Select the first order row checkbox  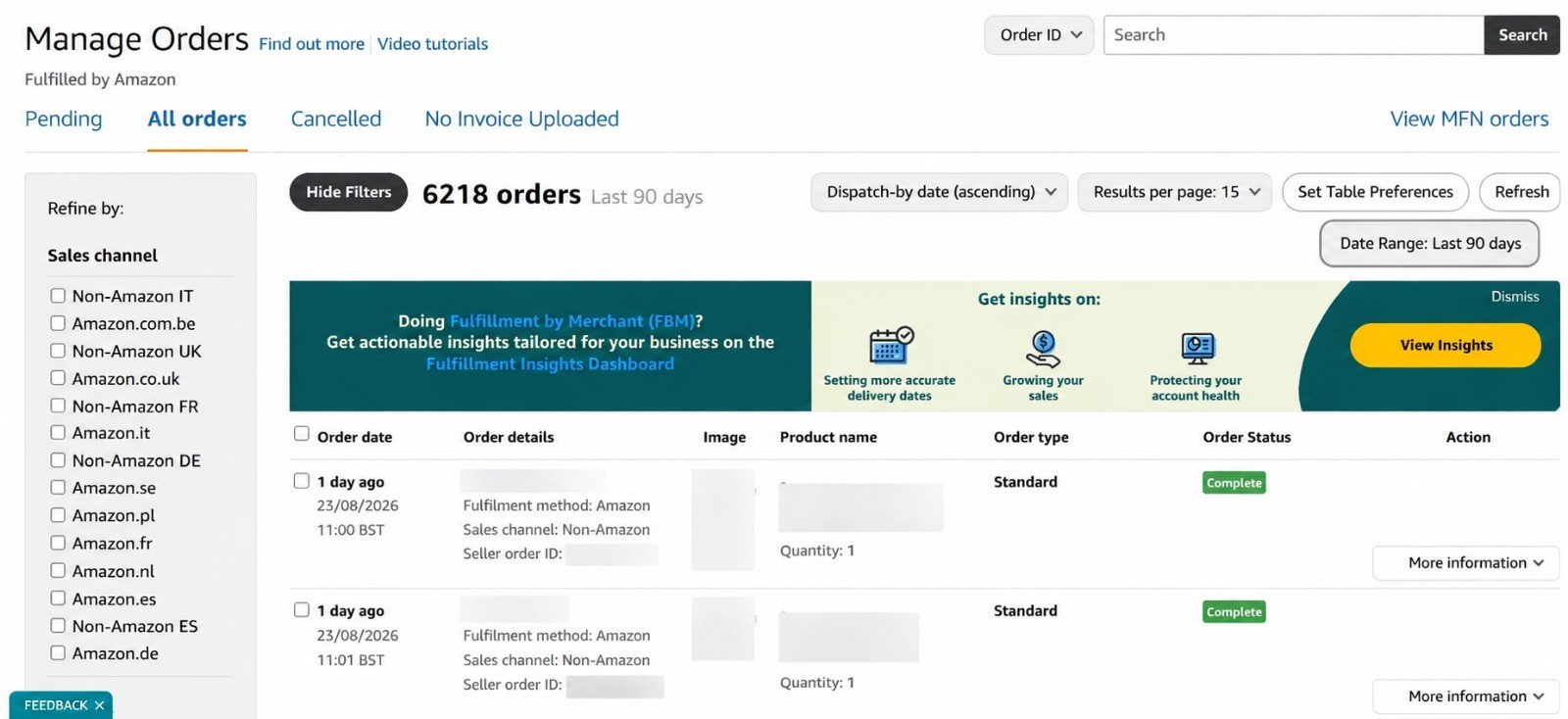[302, 481]
